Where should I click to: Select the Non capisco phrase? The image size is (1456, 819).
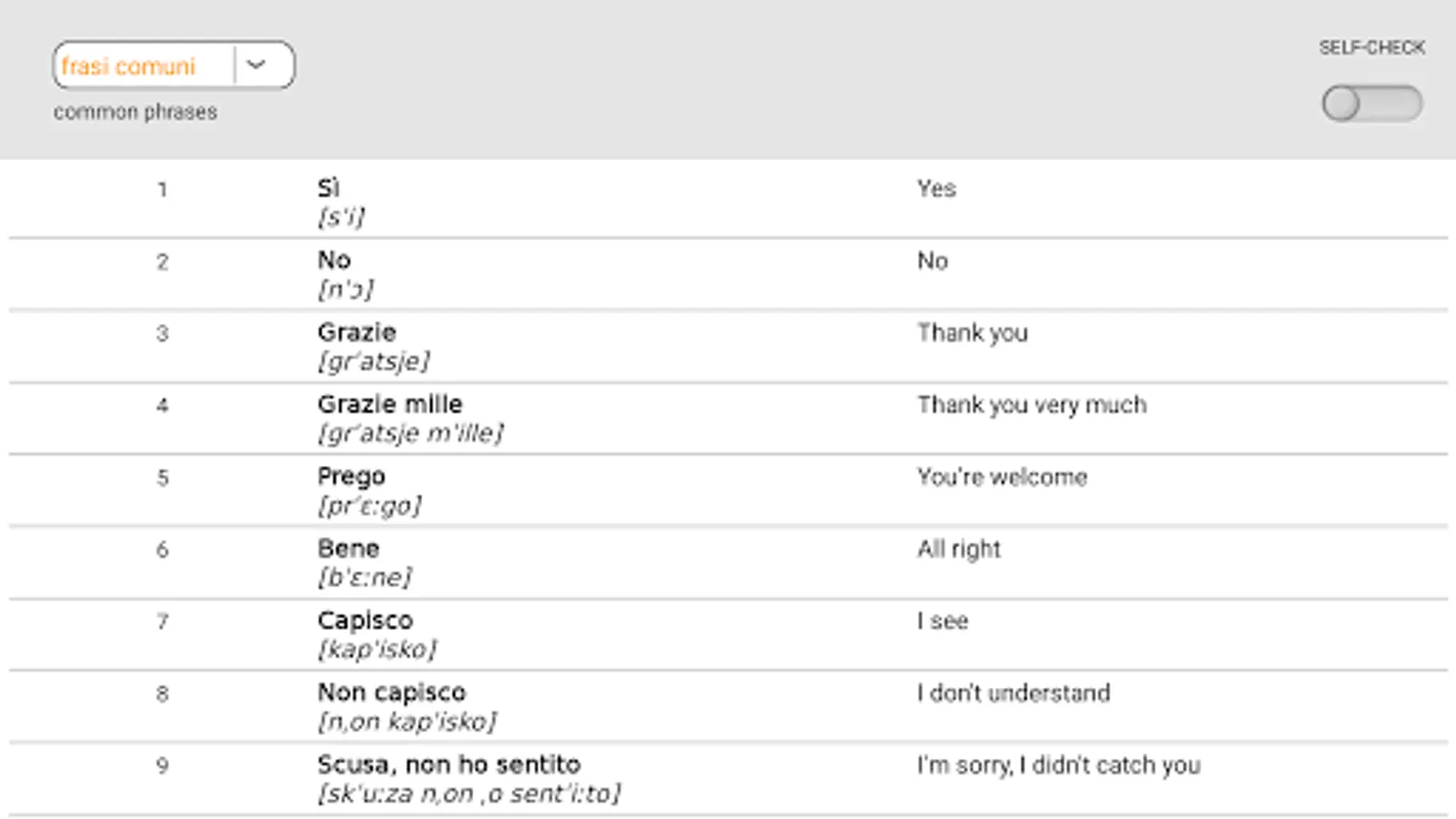391,693
